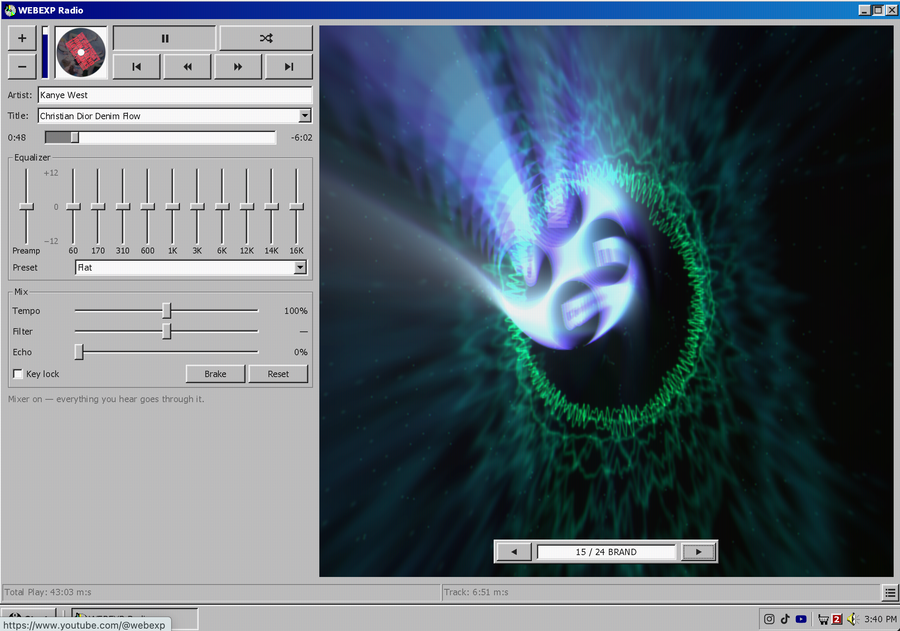The height and width of the screenshot is (631, 900).
Task: Enable the Key lock checkbox
Action: pyautogui.click(x=18, y=374)
